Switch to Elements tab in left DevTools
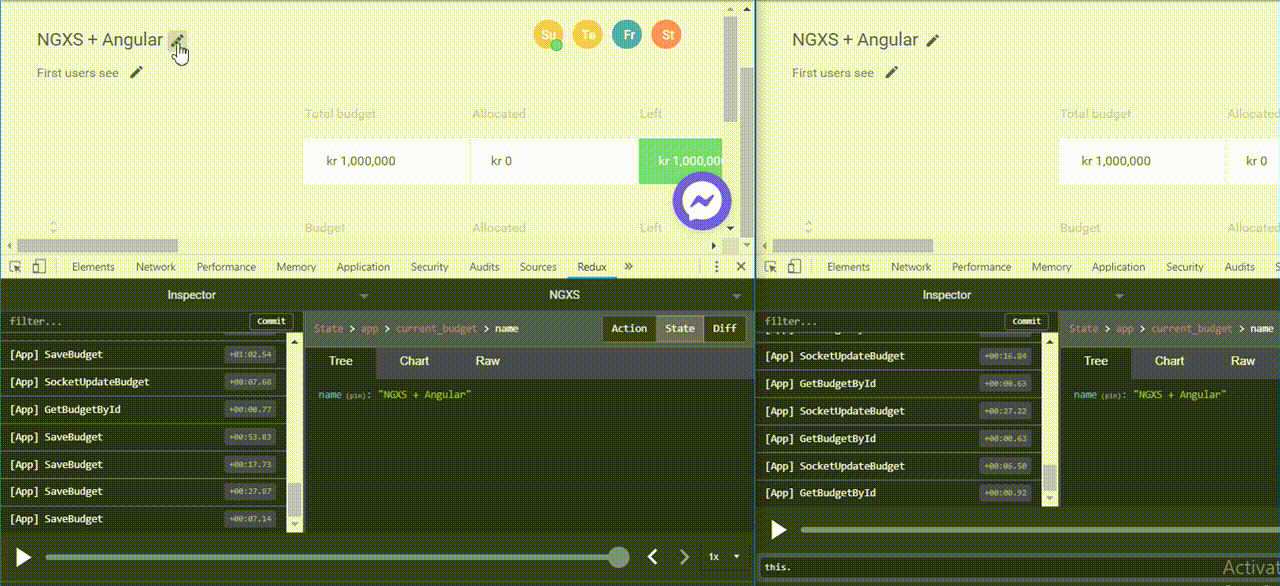Screen dimensions: 1280x586 pyautogui.click(x=93, y=267)
